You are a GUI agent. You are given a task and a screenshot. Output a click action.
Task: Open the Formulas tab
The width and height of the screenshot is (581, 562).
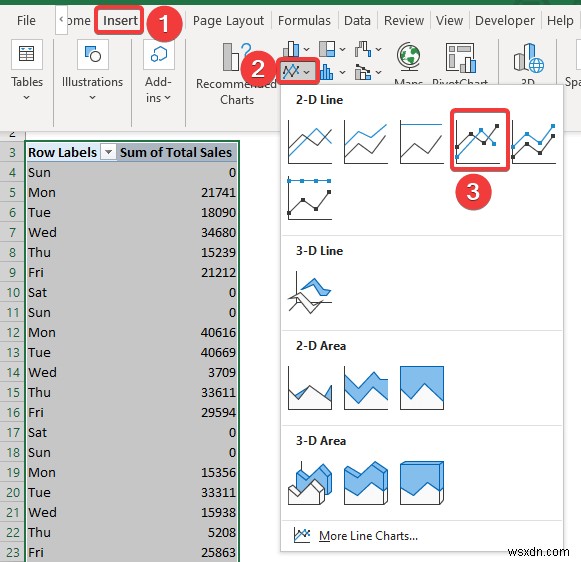304,20
